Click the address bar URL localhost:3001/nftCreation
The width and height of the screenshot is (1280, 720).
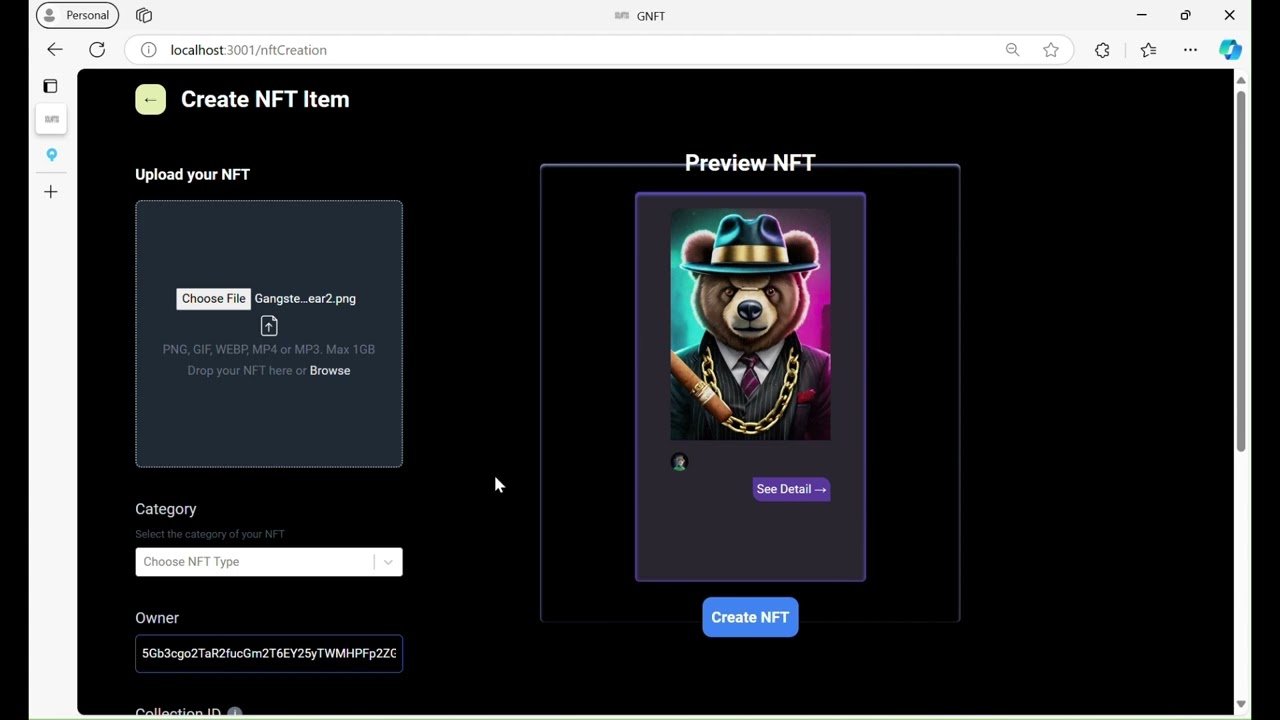coord(248,50)
